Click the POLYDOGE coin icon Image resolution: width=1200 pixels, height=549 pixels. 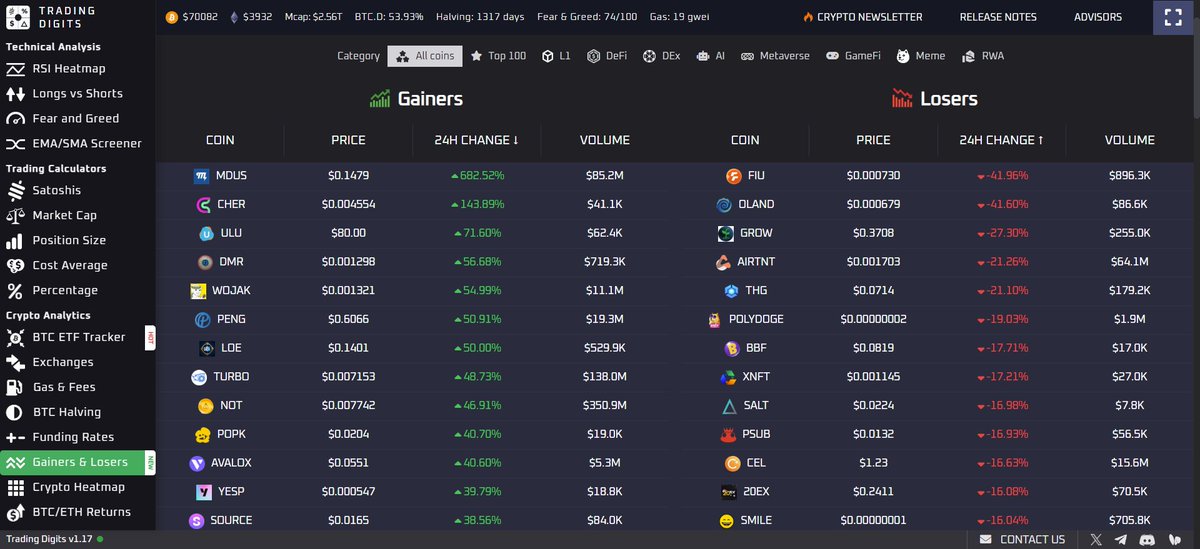pyautogui.click(x=713, y=320)
